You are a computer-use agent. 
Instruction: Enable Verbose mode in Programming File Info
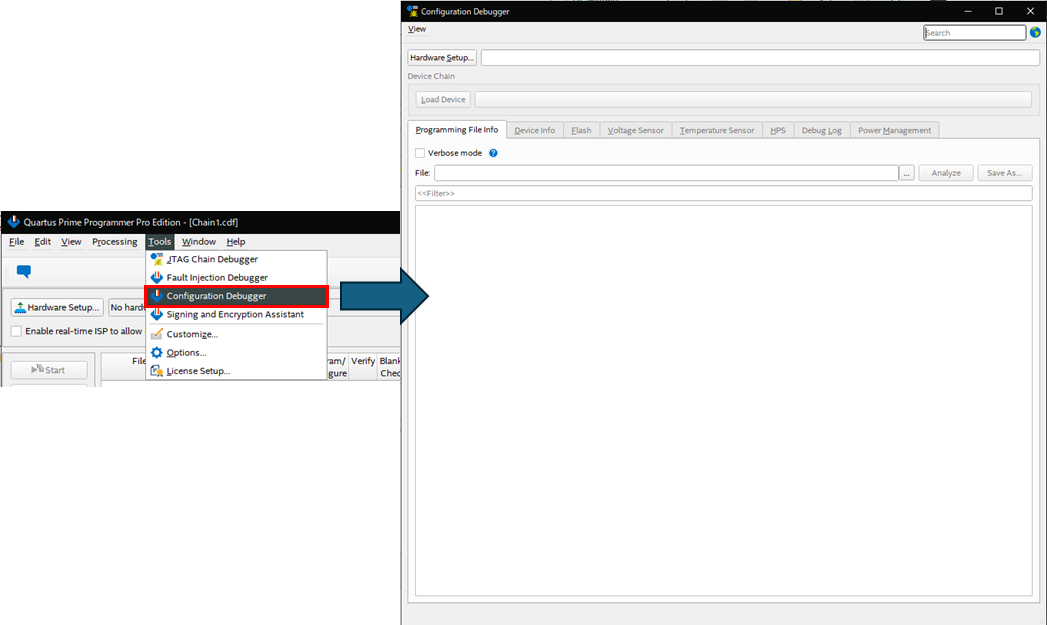(x=421, y=152)
